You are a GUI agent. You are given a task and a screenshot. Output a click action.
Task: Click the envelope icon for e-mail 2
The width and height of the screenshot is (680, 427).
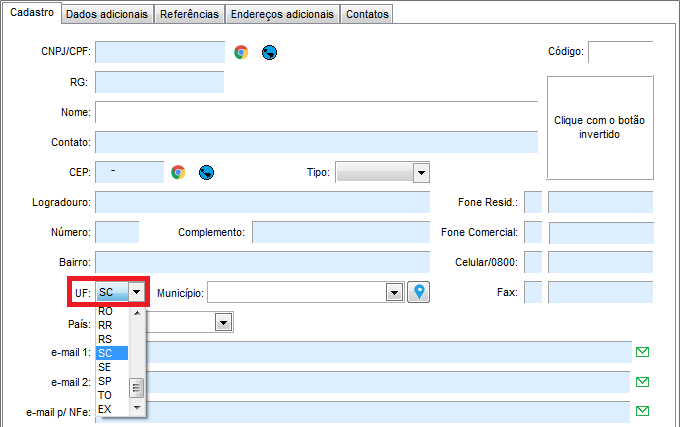643,382
